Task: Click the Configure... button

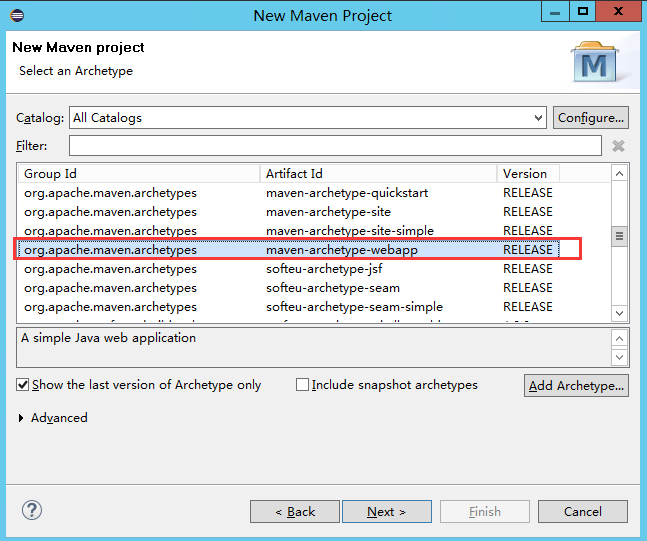Action: (x=590, y=118)
